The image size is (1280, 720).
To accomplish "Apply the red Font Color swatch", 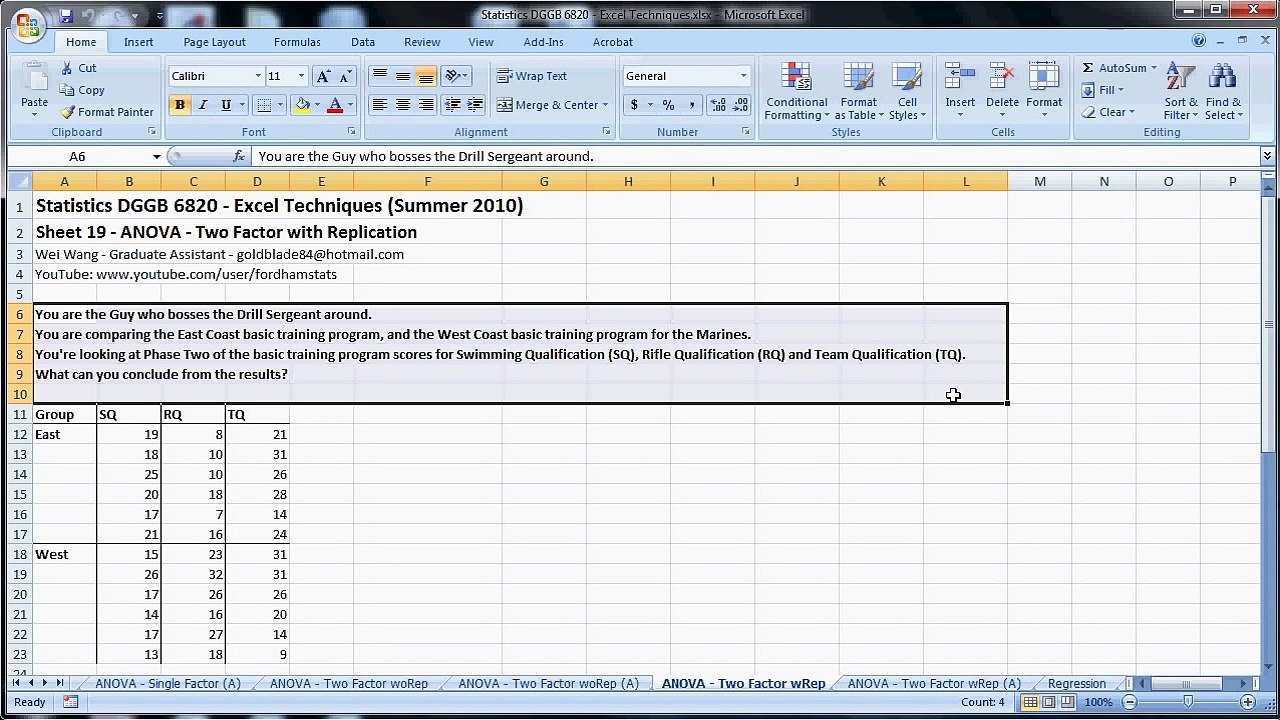I will pos(335,105).
